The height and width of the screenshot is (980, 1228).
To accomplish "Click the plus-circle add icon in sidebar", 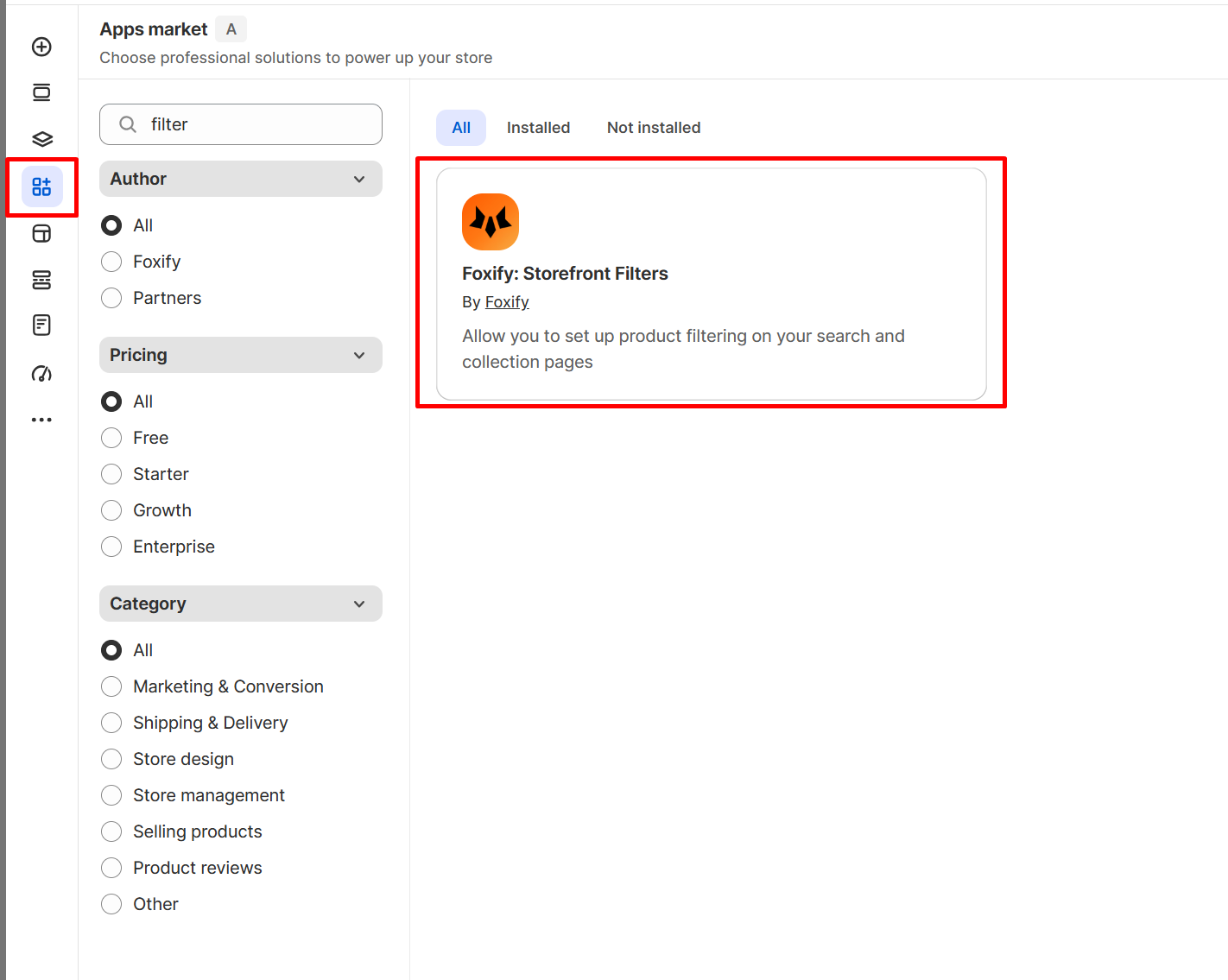I will (41, 47).
